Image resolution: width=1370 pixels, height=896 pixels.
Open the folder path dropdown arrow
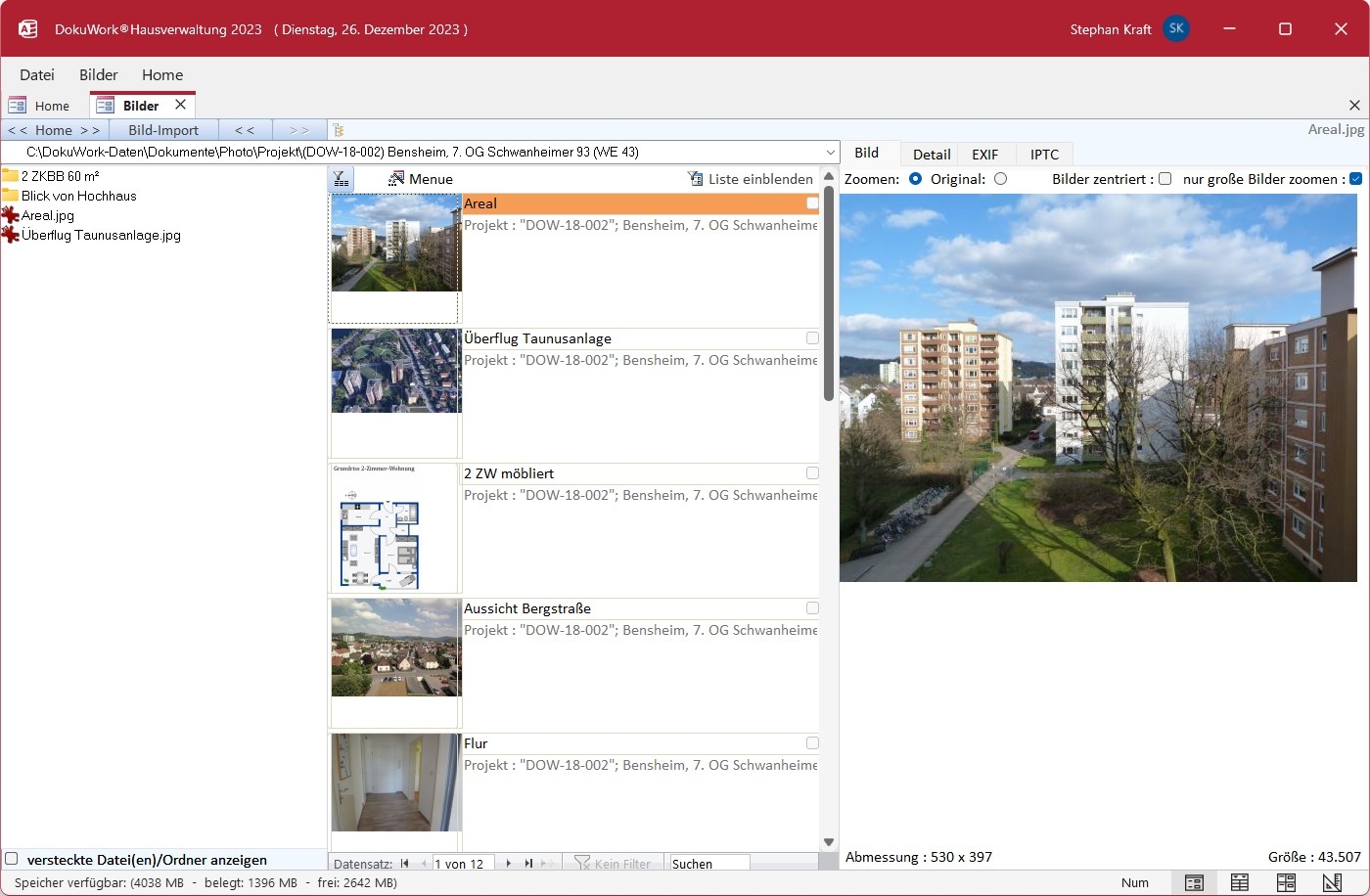tap(831, 153)
